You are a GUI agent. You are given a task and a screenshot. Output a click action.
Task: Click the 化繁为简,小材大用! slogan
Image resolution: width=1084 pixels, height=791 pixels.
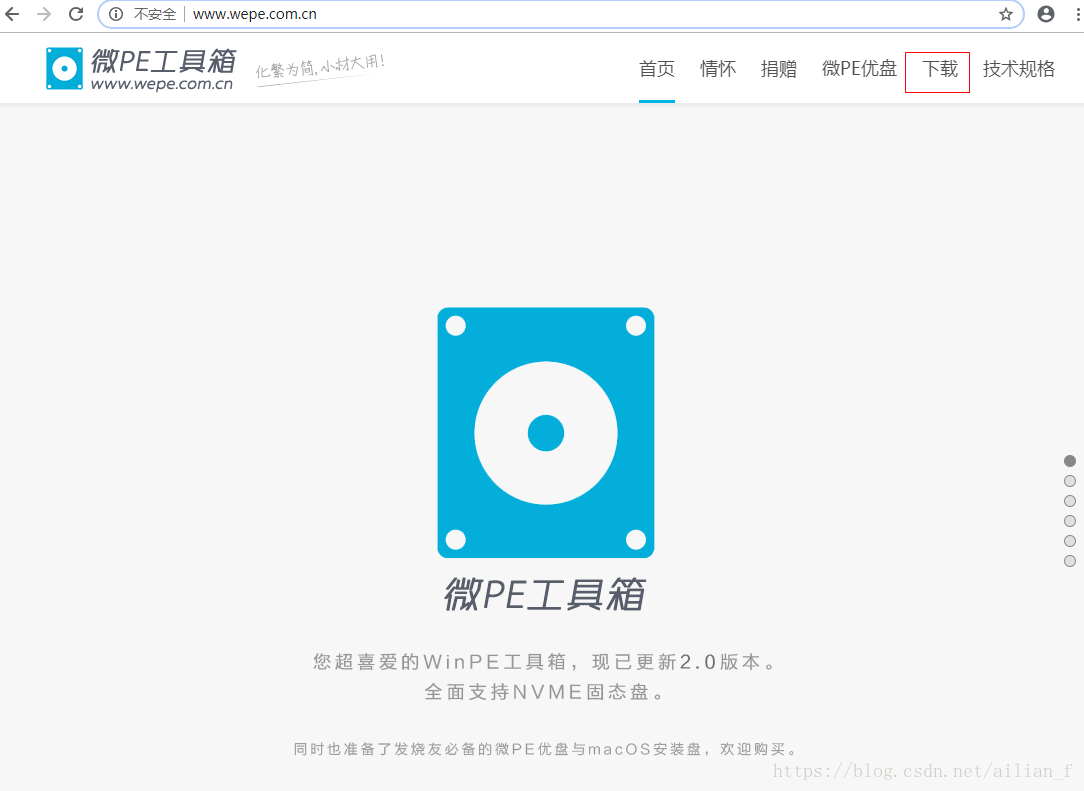click(x=320, y=68)
